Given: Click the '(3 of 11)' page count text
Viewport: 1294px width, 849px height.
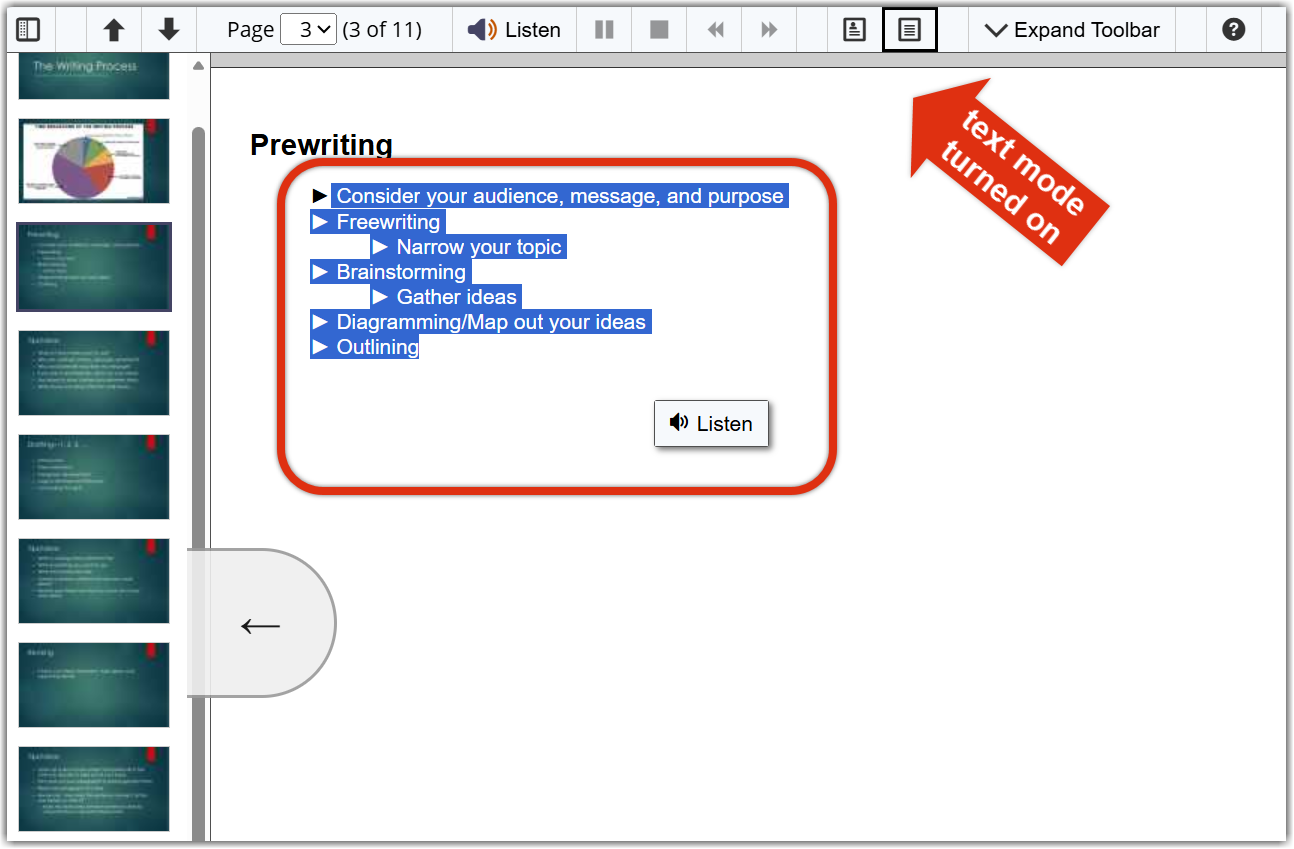Looking at the screenshot, I should pos(382,30).
